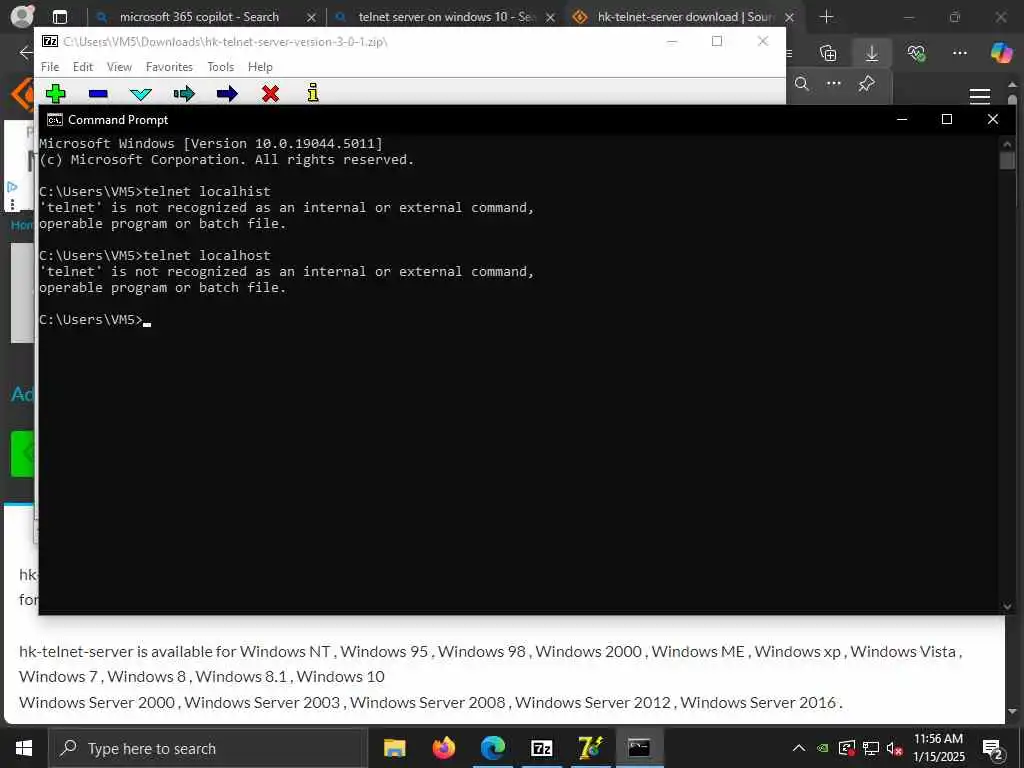Click the Command Prompt vertical scrollbar thumb

(1007, 161)
